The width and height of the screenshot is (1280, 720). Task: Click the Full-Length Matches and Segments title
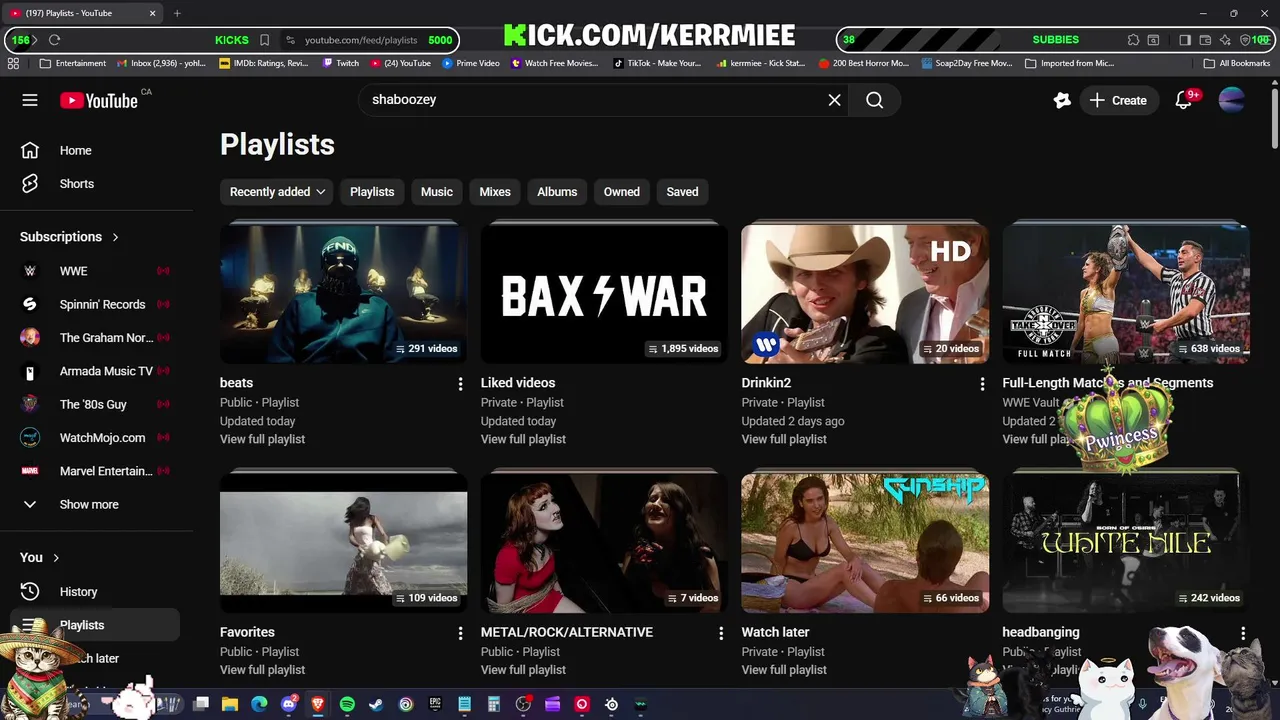point(1107,383)
